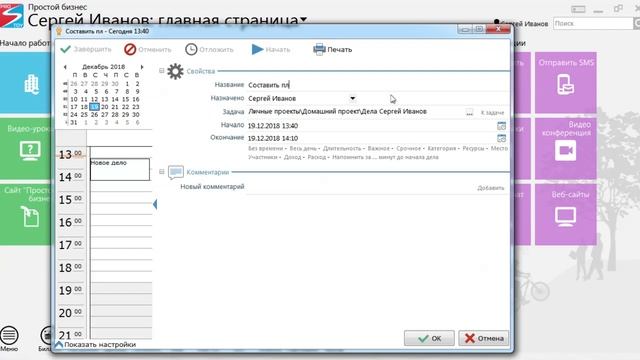The image size is (640, 360).
Task: Click the 'Весь день' option link
Action: pos(303,149)
